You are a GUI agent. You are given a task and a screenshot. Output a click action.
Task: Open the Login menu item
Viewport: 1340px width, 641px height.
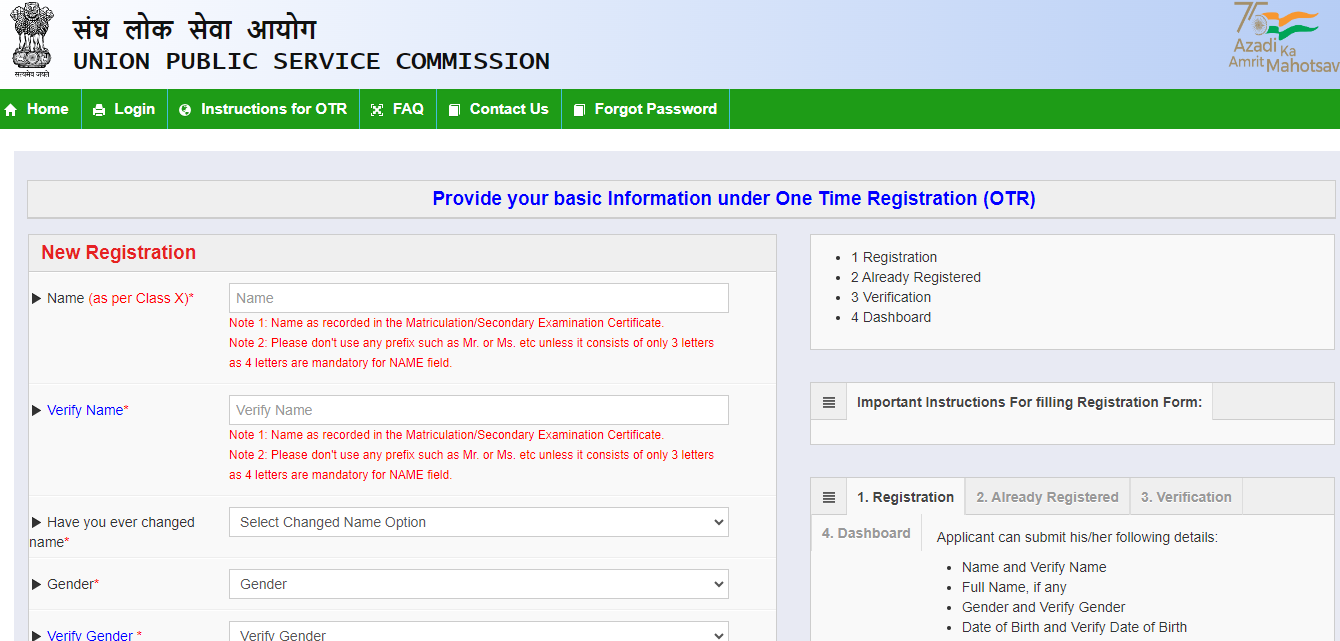click(x=124, y=109)
